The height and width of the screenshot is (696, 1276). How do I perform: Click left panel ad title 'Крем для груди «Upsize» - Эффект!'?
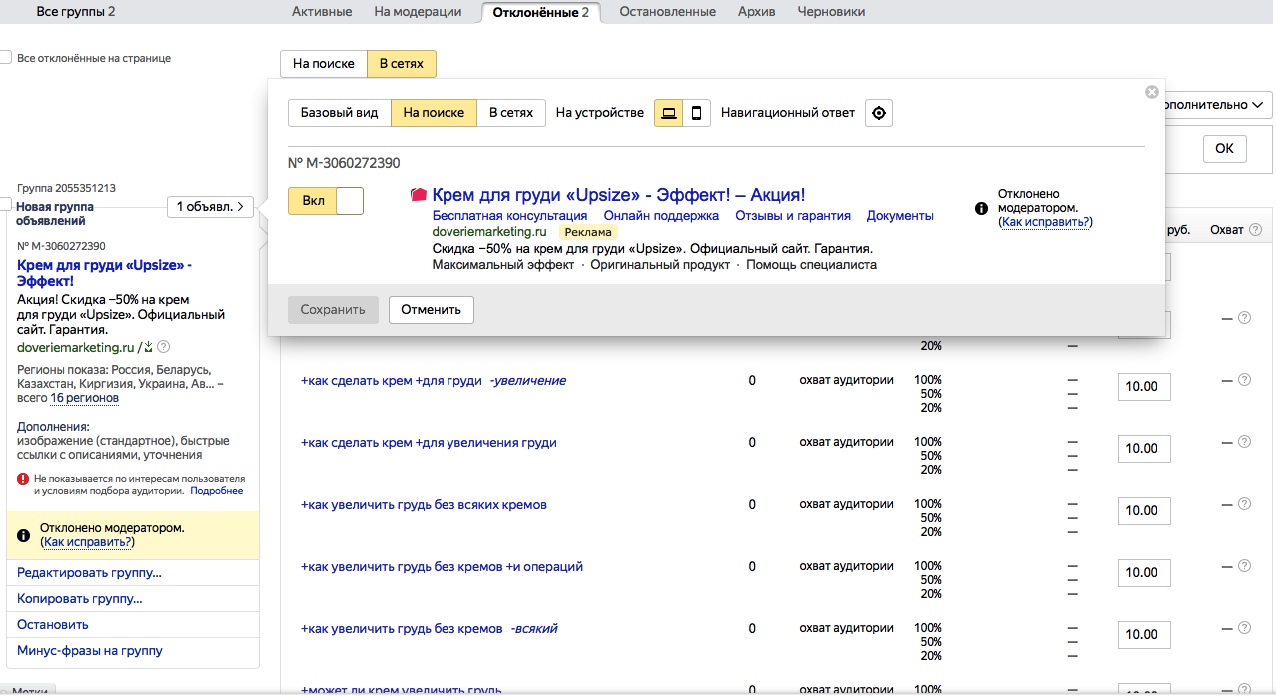pos(104,273)
